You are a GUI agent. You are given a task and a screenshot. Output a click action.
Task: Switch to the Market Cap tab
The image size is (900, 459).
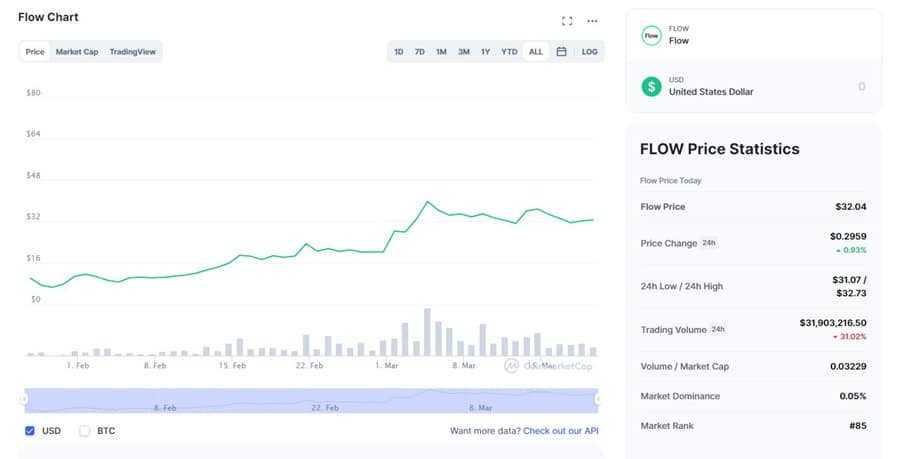pos(77,51)
